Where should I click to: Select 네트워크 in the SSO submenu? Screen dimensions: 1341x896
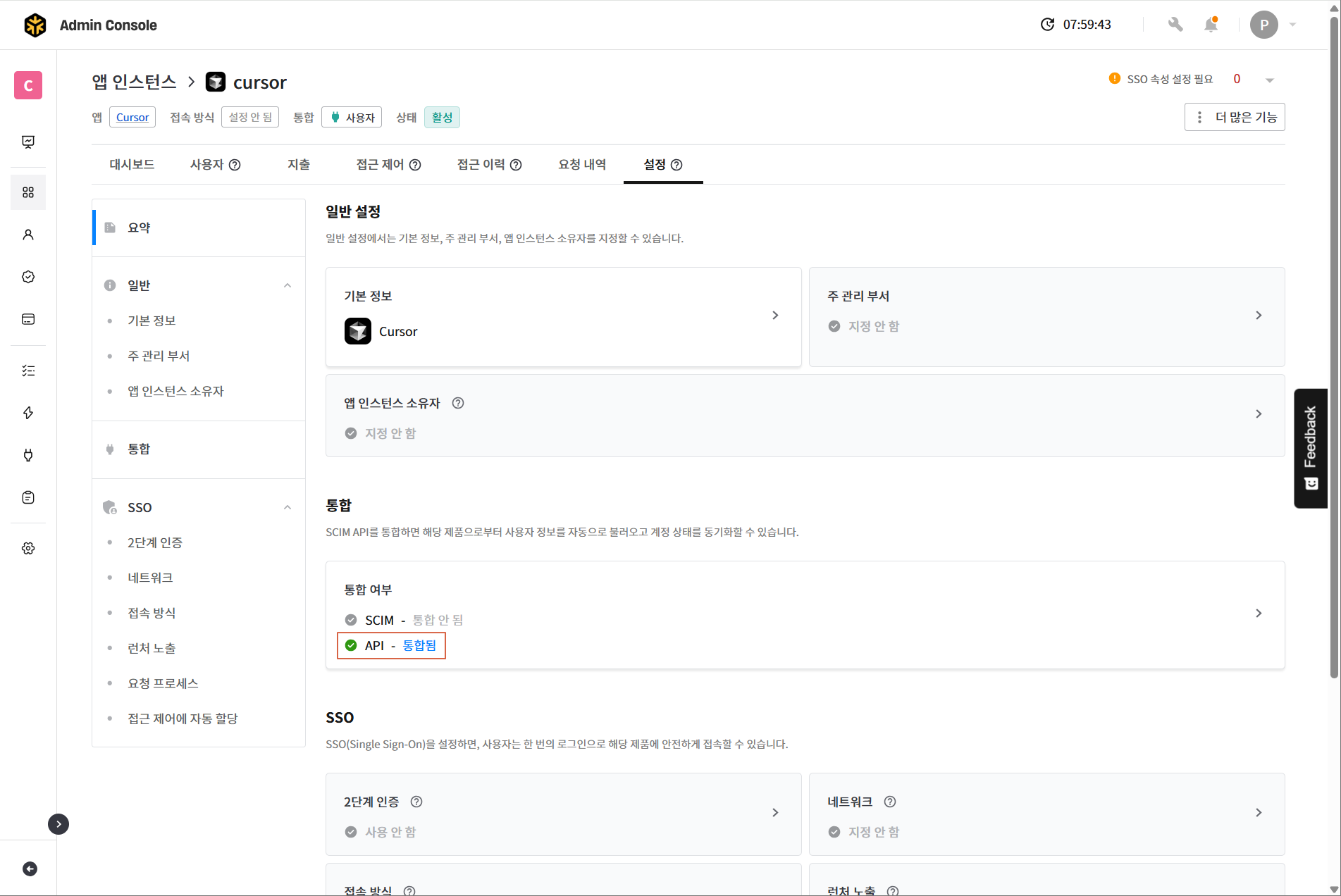(x=150, y=578)
